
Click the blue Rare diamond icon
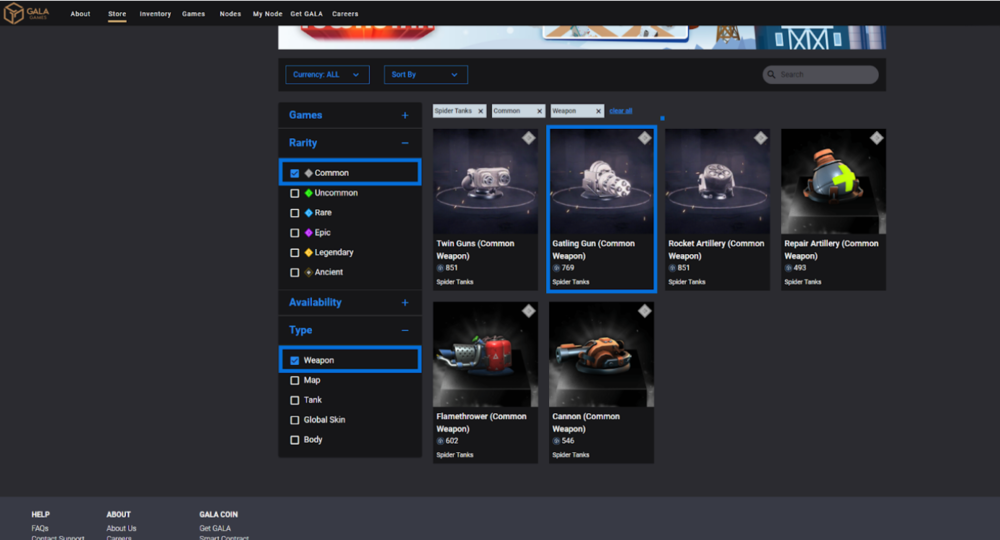point(309,212)
